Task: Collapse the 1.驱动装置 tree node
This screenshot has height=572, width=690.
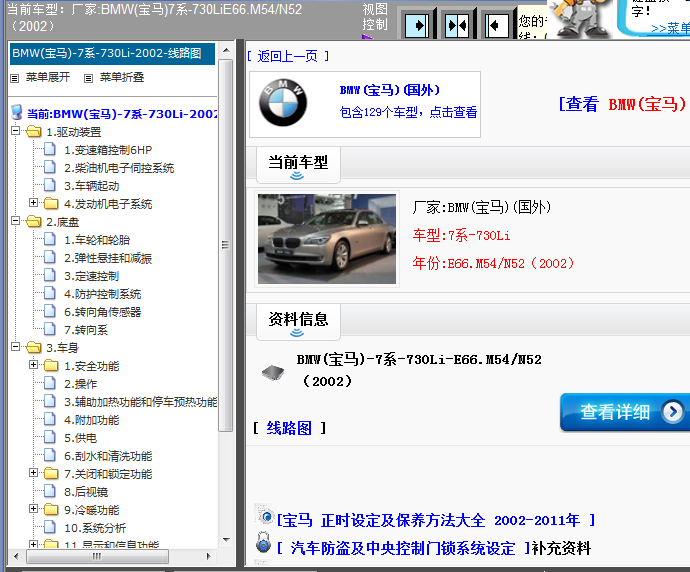Action: (15, 131)
